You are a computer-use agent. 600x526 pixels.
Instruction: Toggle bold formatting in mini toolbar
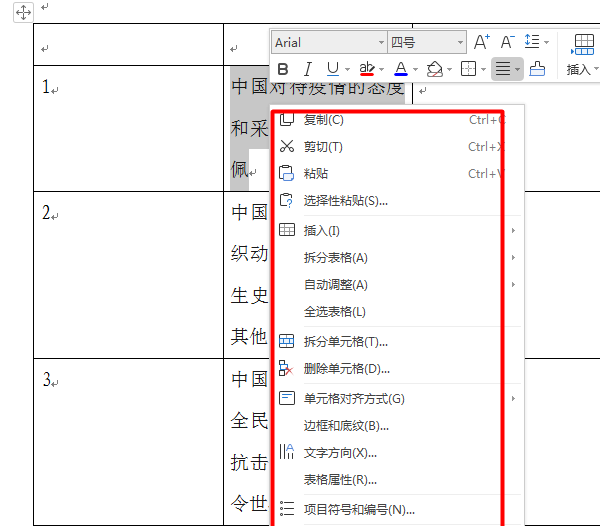tap(283, 69)
